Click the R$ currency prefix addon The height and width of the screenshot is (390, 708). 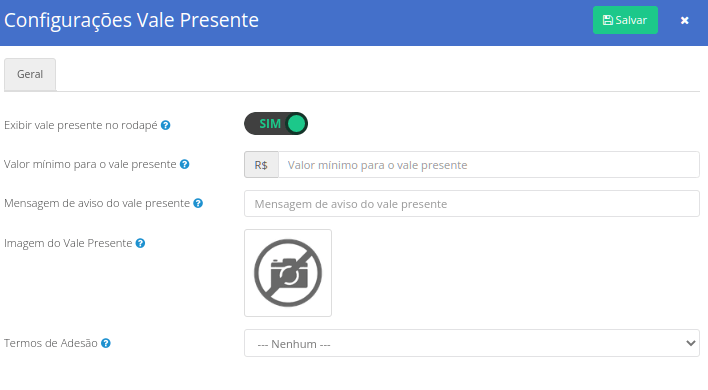coord(261,165)
